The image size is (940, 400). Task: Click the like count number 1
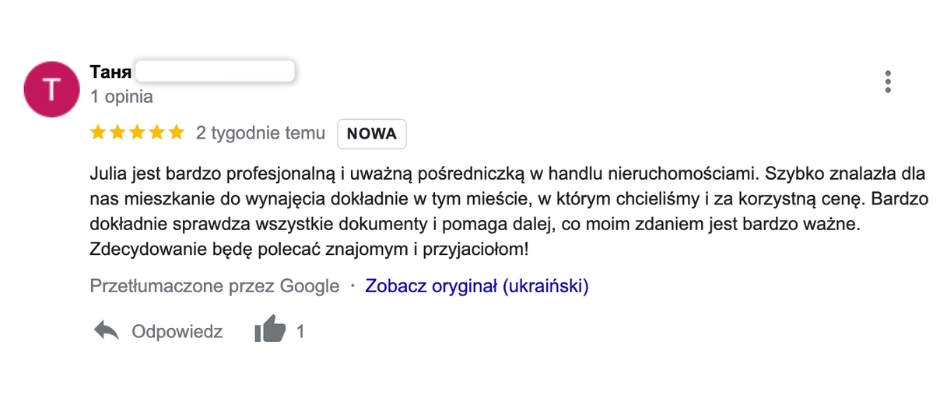(300, 332)
